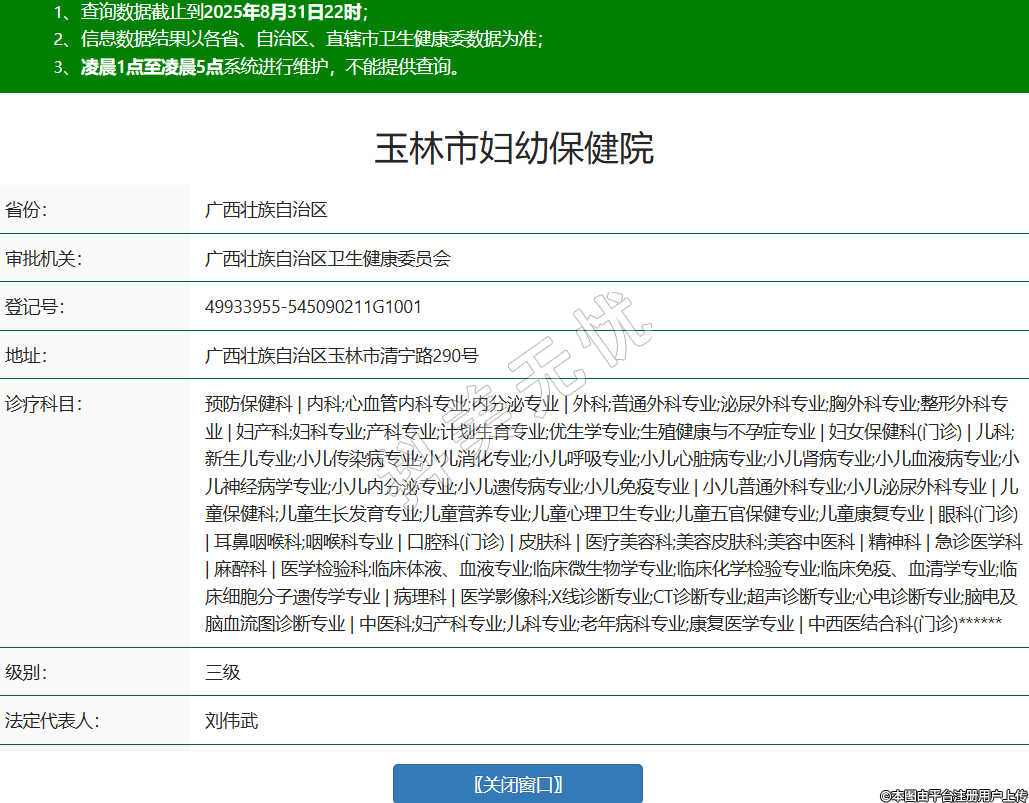Click the hospital title 玉林市妇幼保健院

click(x=514, y=148)
